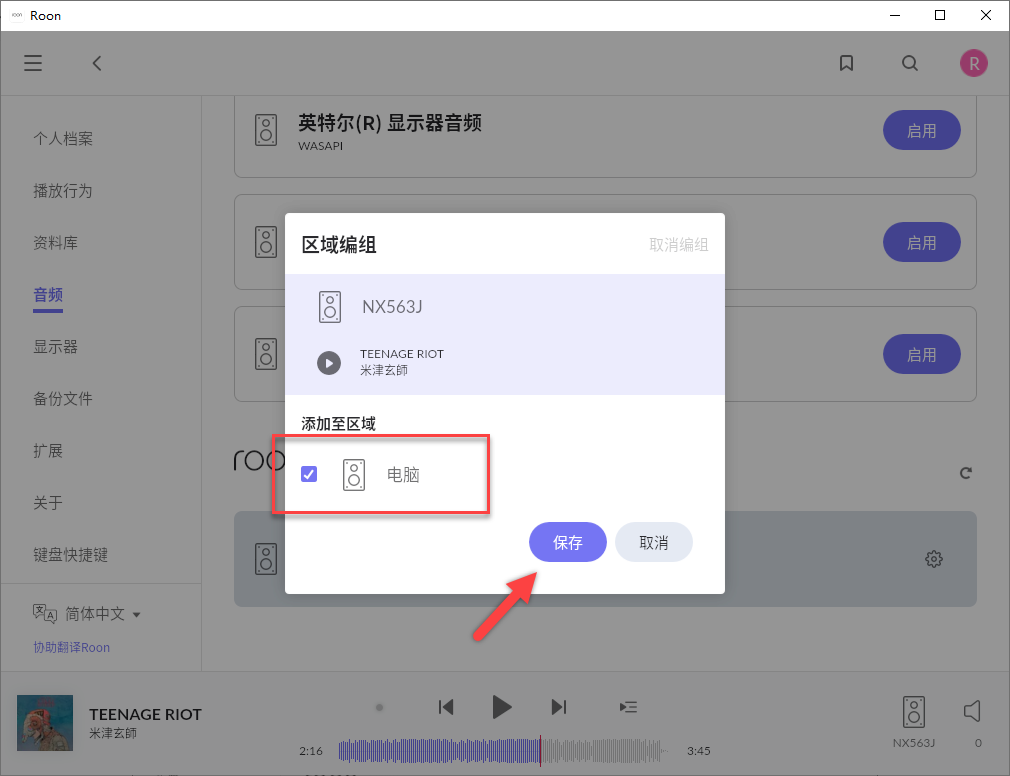Click artist 米津玄師 in footer
This screenshot has width=1010, height=776.
coord(113,733)
